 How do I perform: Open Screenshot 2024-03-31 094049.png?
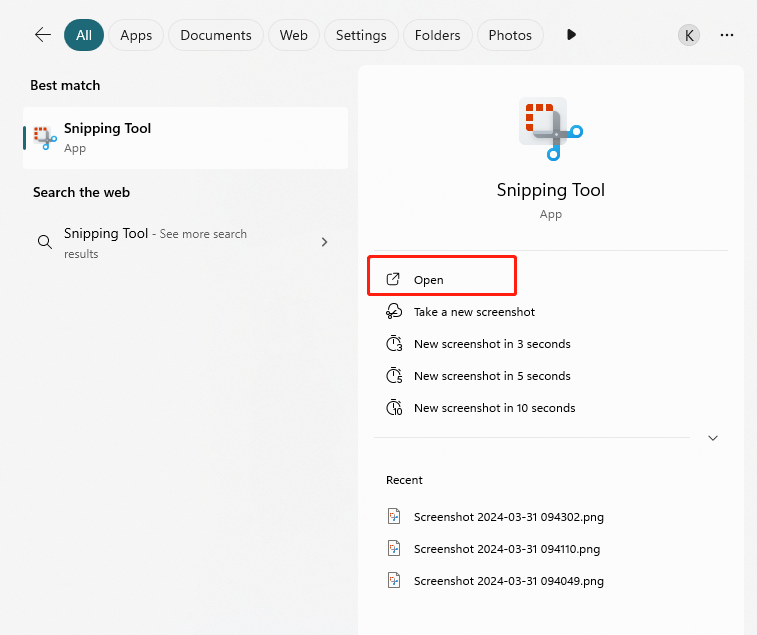[508, 581]
